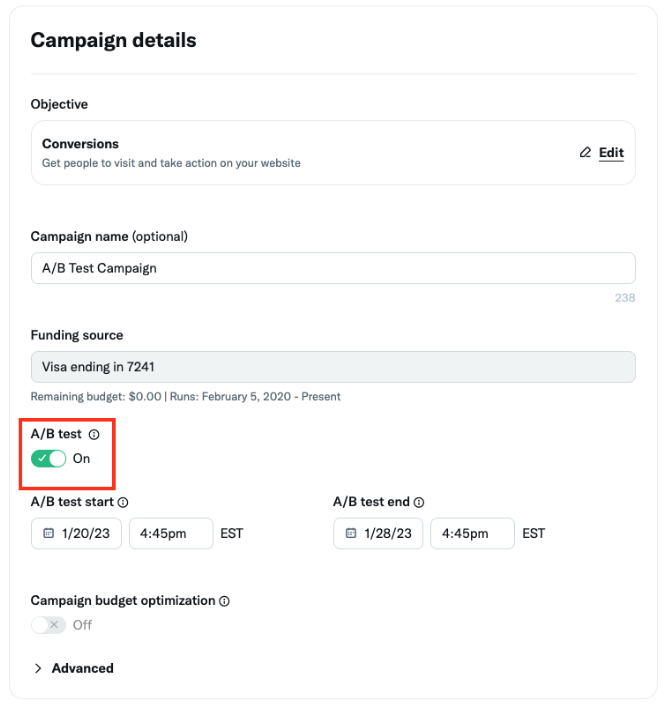
Task: Show info for A/B test start
Action: pos(123,503)
